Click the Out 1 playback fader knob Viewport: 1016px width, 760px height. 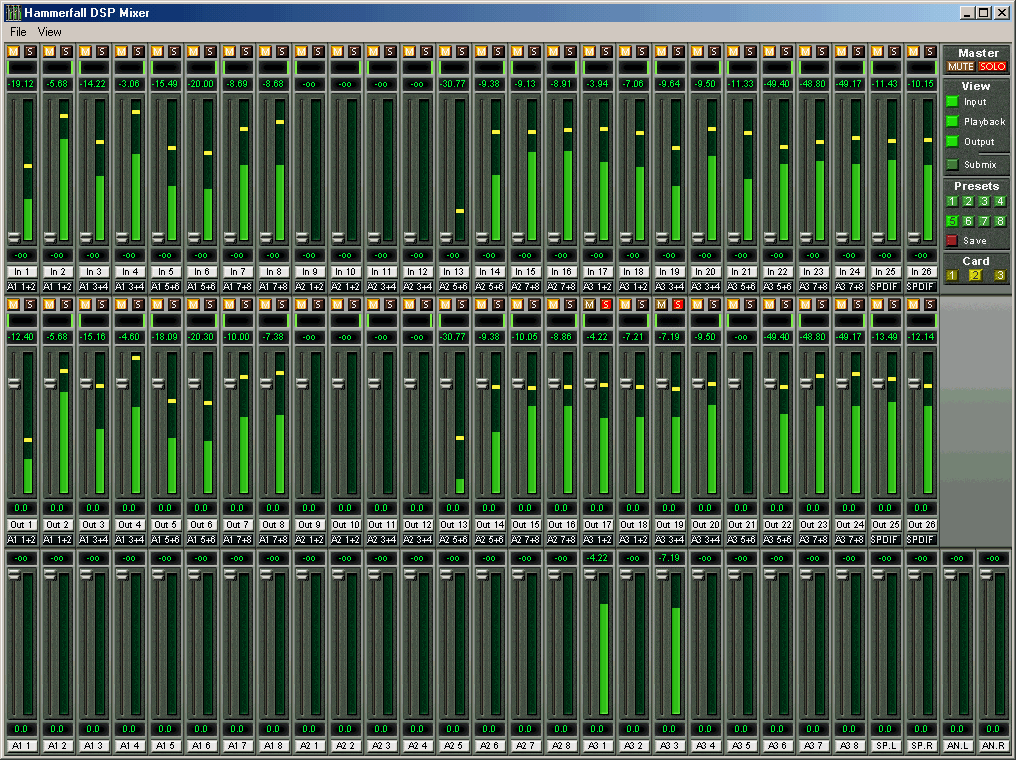14,383
